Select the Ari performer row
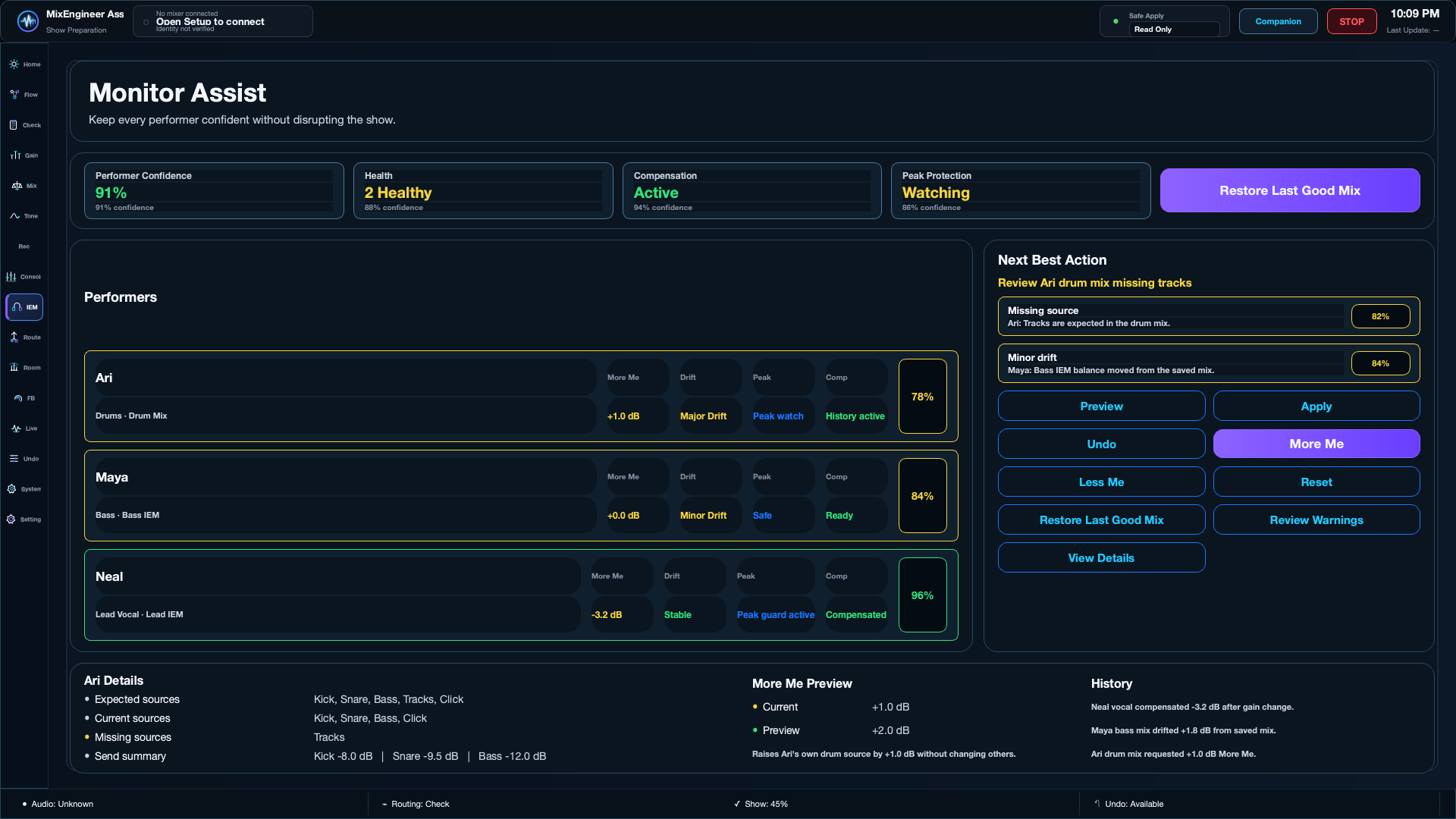The width and height of the screenshot is (1456, 819). [521, 396]
